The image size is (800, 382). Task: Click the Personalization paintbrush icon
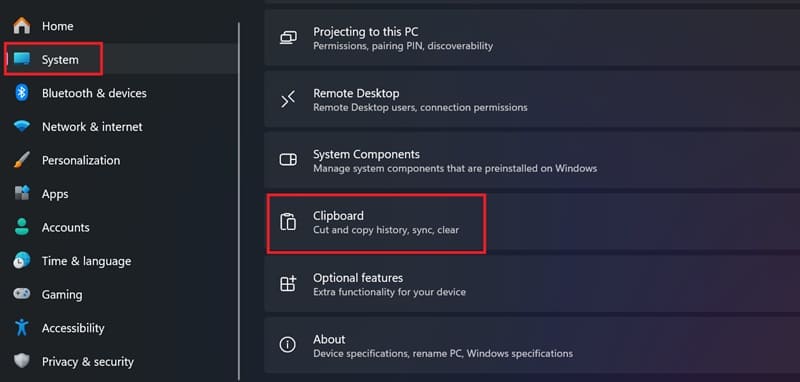(22, 160)
